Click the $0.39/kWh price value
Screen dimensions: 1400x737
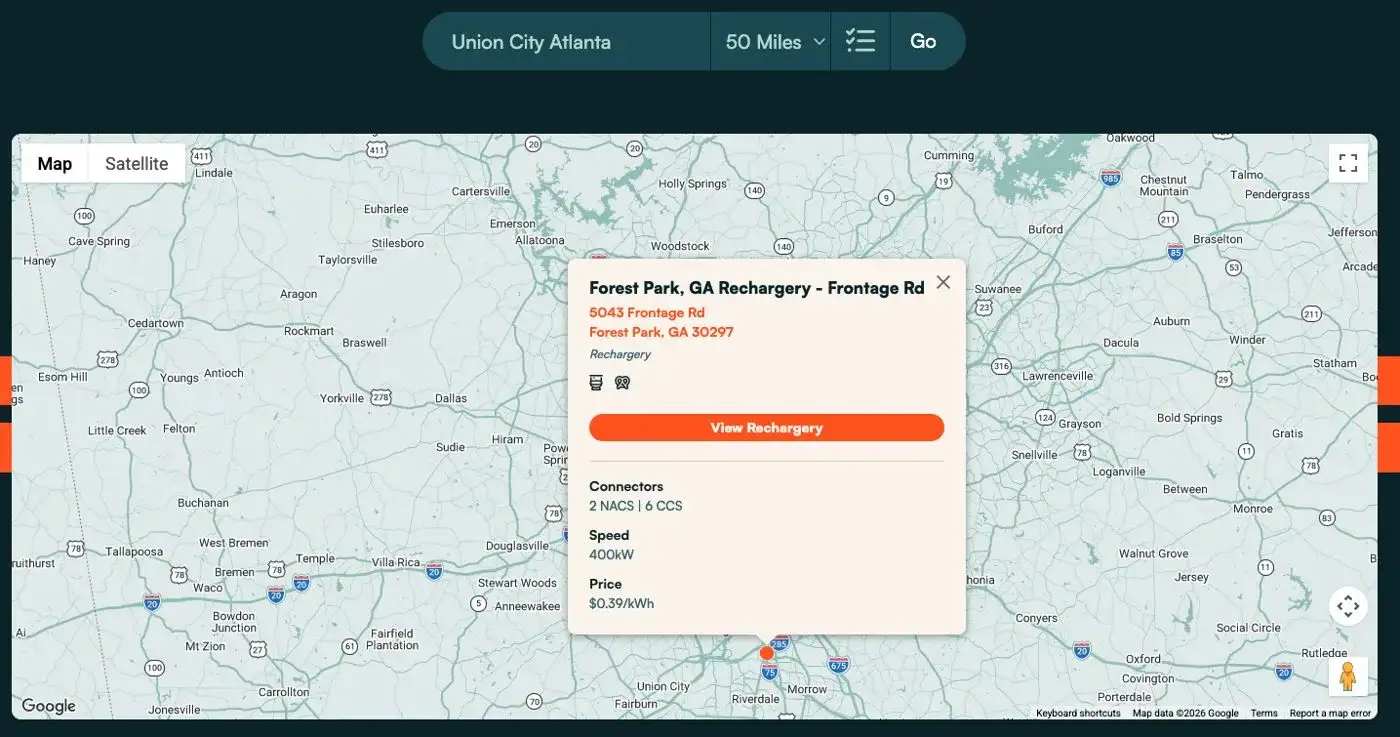coord(621,603)
